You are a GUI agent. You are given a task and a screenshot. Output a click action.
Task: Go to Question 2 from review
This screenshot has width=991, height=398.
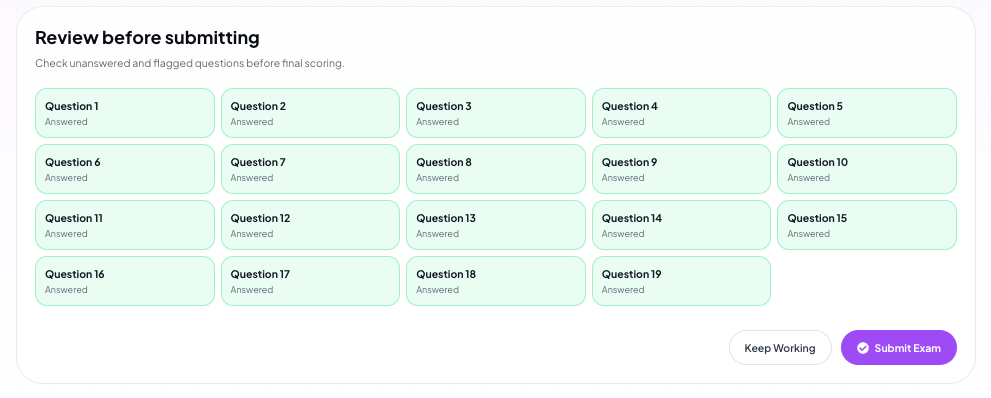tap(310, 113)
